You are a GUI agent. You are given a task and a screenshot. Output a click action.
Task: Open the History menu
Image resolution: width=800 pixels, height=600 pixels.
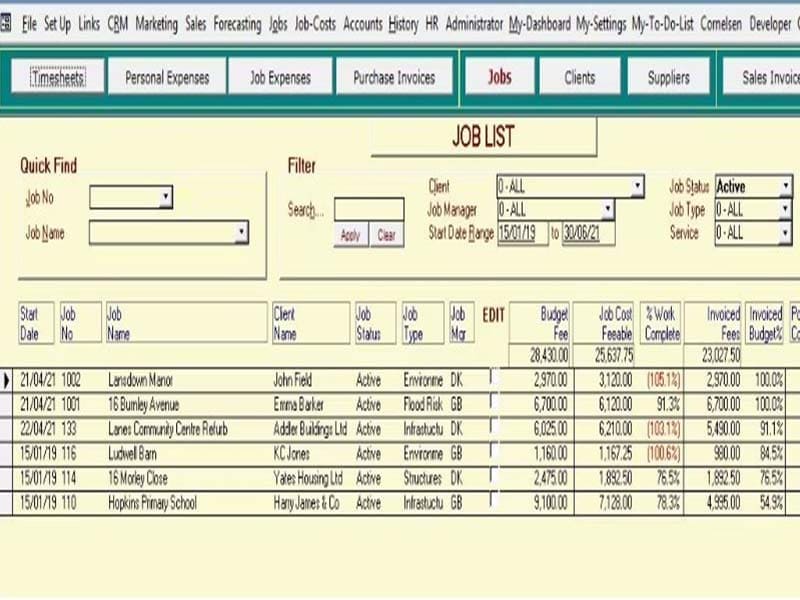pyautogui.click(x=404, y=23)
